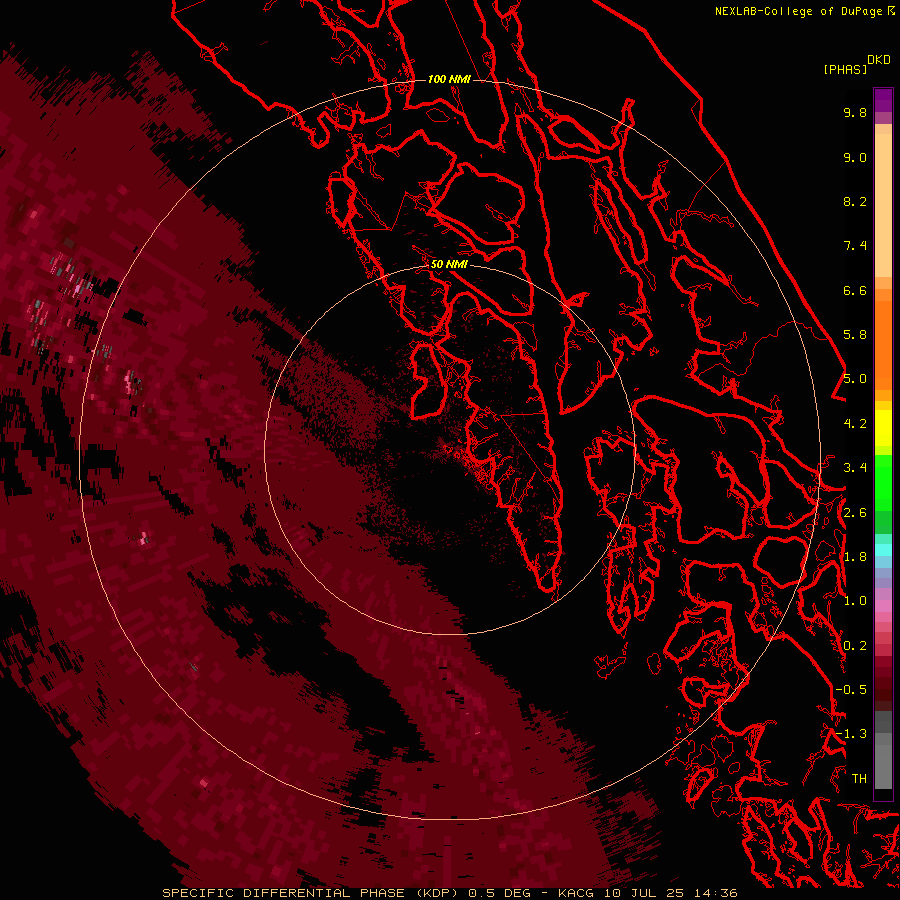Click the 4.2 value on color scale
Image resolution: width=900 pixels, height=900 pixels.
point(855,424)
